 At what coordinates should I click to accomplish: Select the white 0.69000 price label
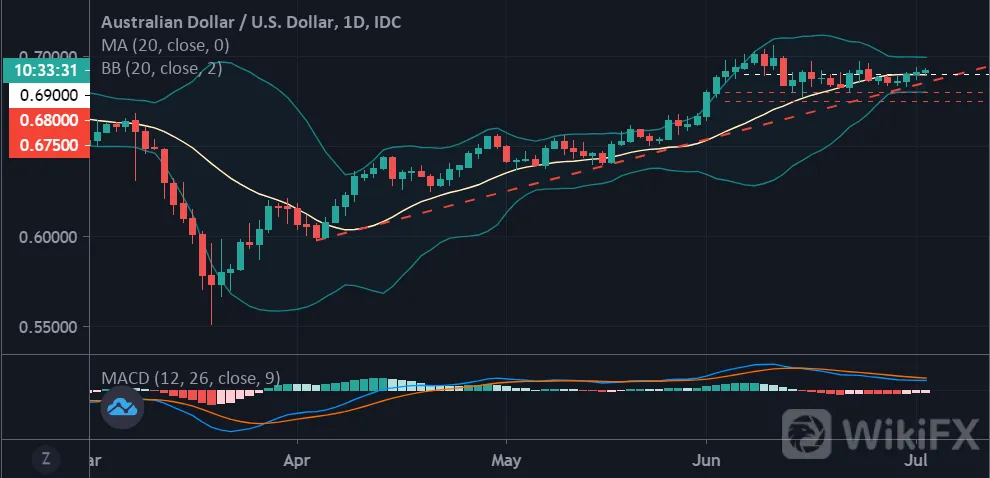tap(49, 95)
